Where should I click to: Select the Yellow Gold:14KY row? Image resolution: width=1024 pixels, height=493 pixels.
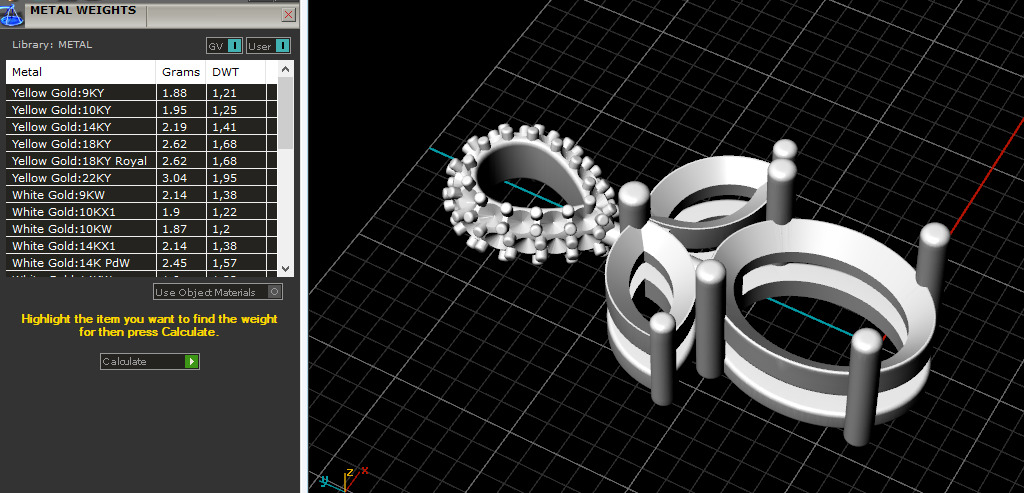click(142, 127)
